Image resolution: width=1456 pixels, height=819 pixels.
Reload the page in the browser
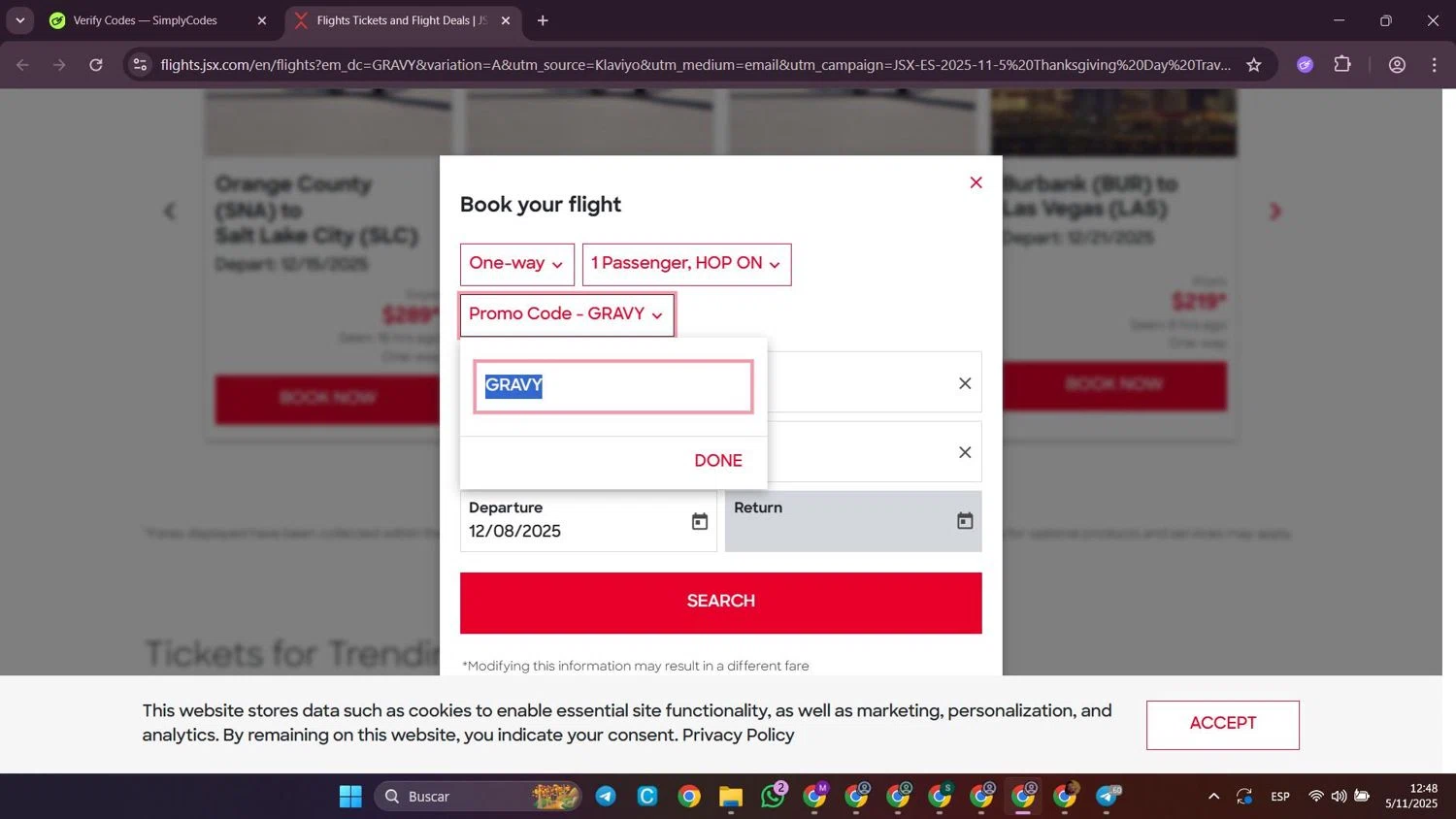pos(96,65)
